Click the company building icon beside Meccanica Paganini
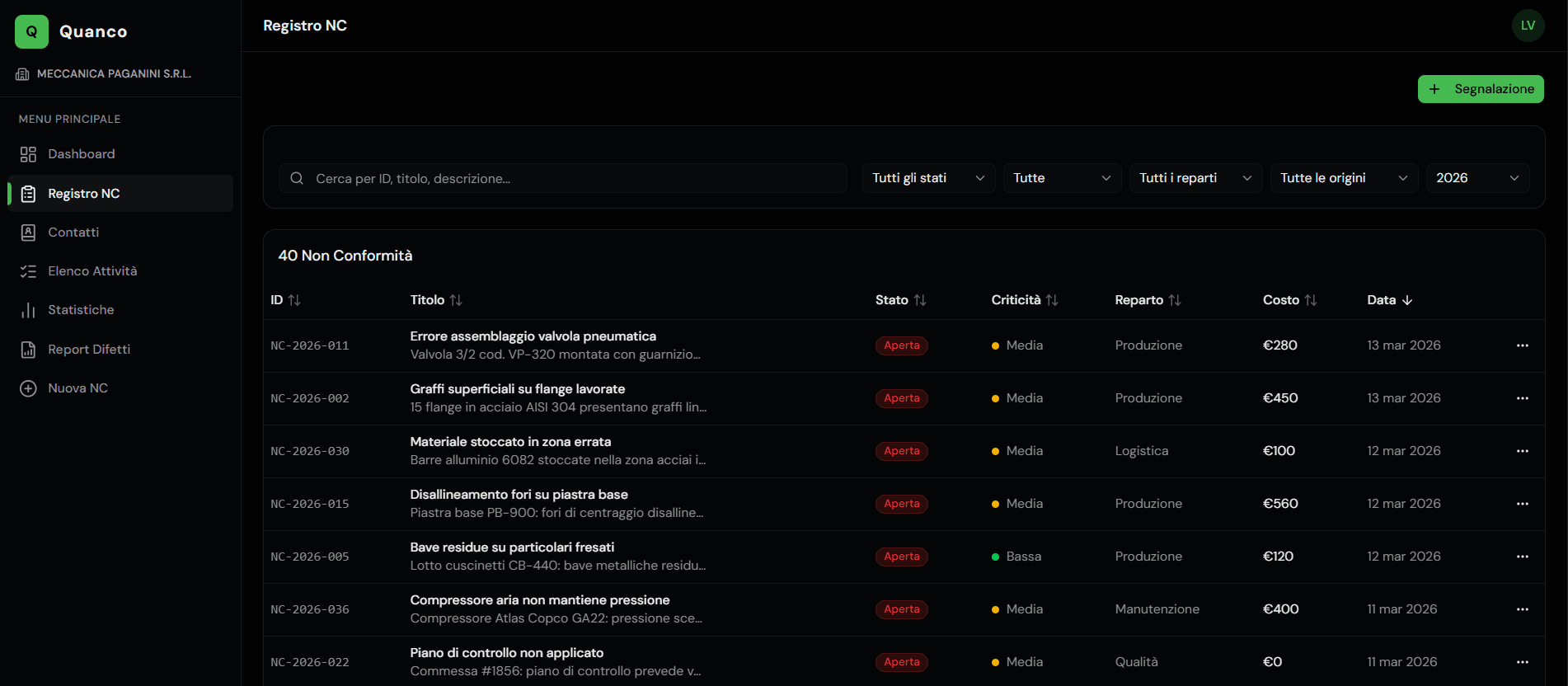Viewport: 1568px width, 686px height. pyautogui.click(x=22, y=74)
